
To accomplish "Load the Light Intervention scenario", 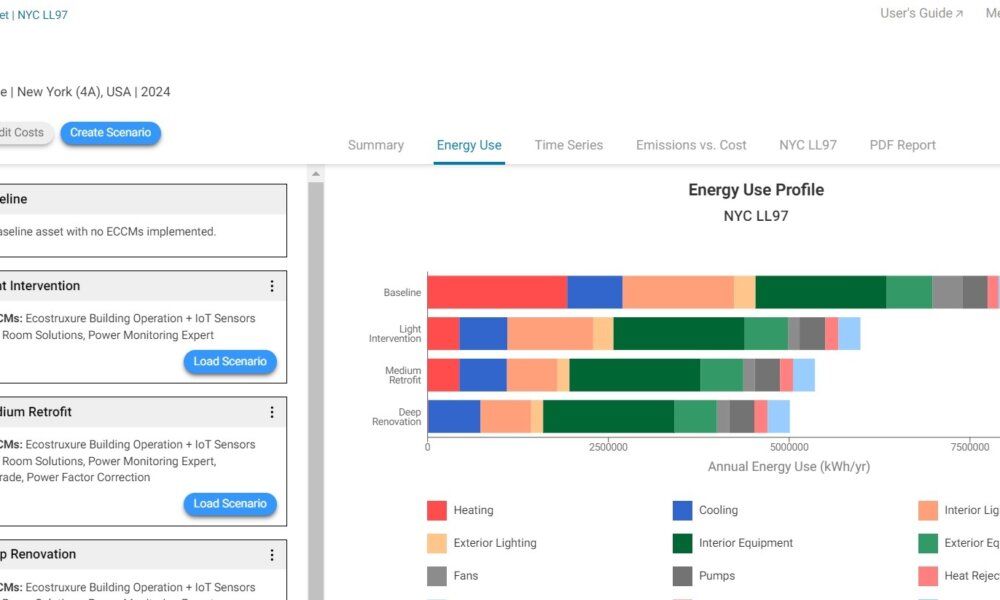I will click(x=230, y=362).
